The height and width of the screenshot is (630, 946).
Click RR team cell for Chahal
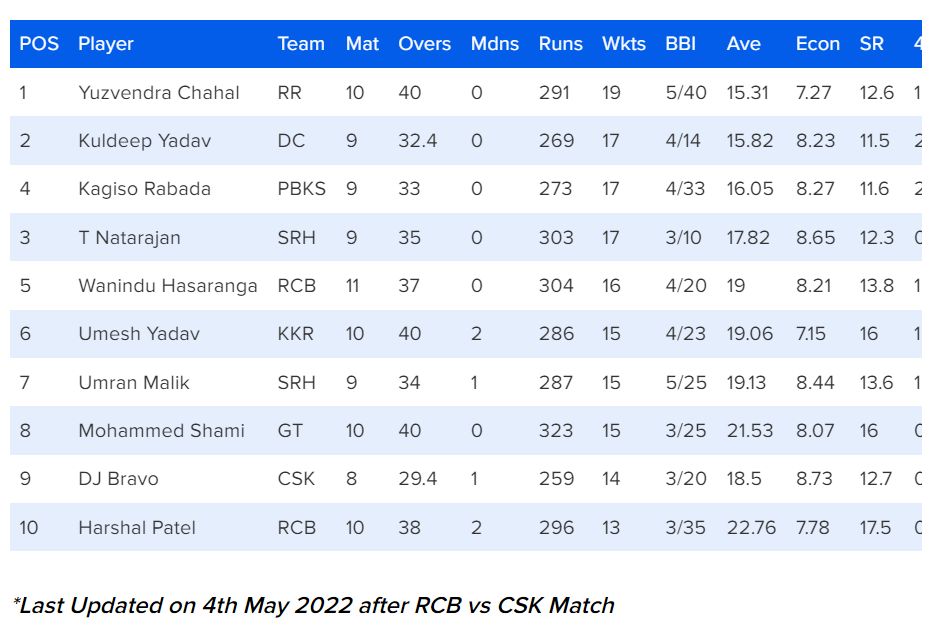[x=289, y=93]
